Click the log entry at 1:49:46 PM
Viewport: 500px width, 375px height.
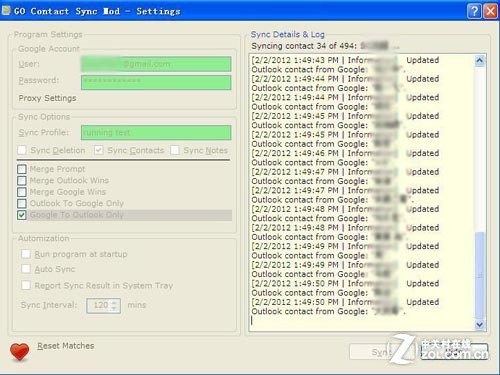tap(345, 158)
